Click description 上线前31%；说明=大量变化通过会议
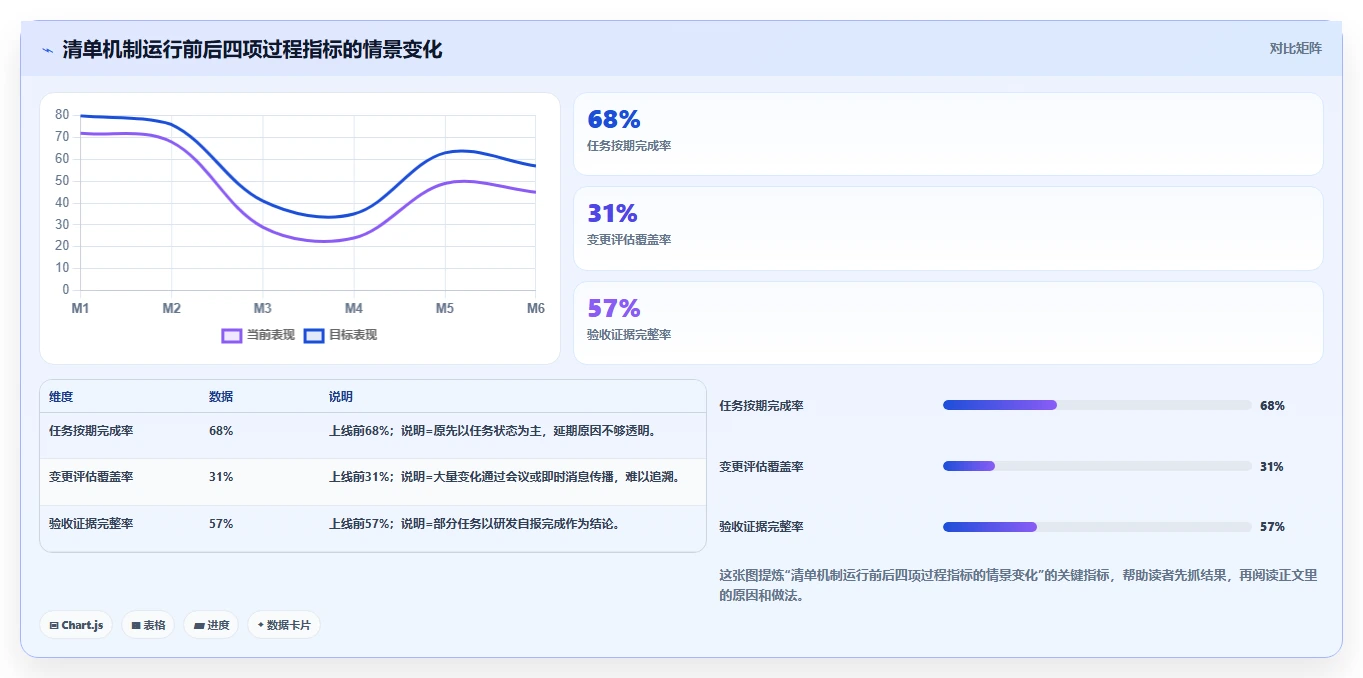This screenshot has width=1363, height=678. tap(505, 477)
